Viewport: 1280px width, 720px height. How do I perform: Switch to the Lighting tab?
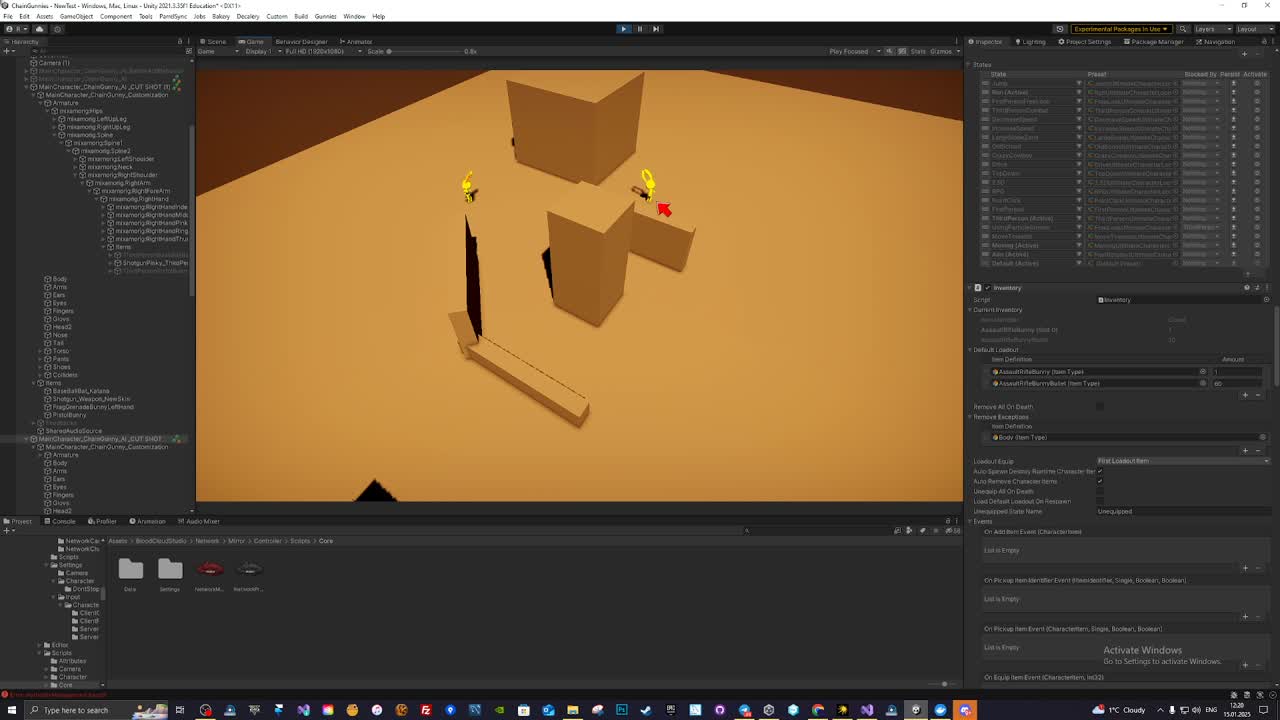1030,41
